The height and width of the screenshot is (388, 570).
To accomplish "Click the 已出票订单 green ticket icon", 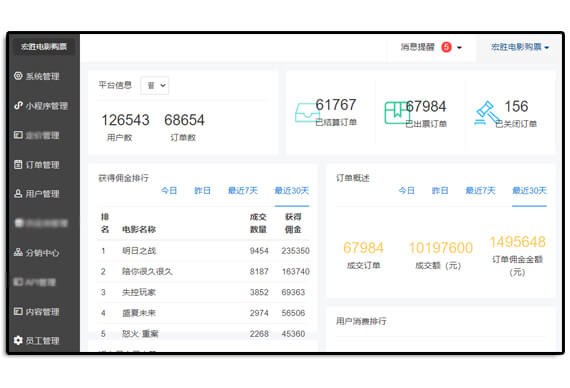I will click(397, 113).
